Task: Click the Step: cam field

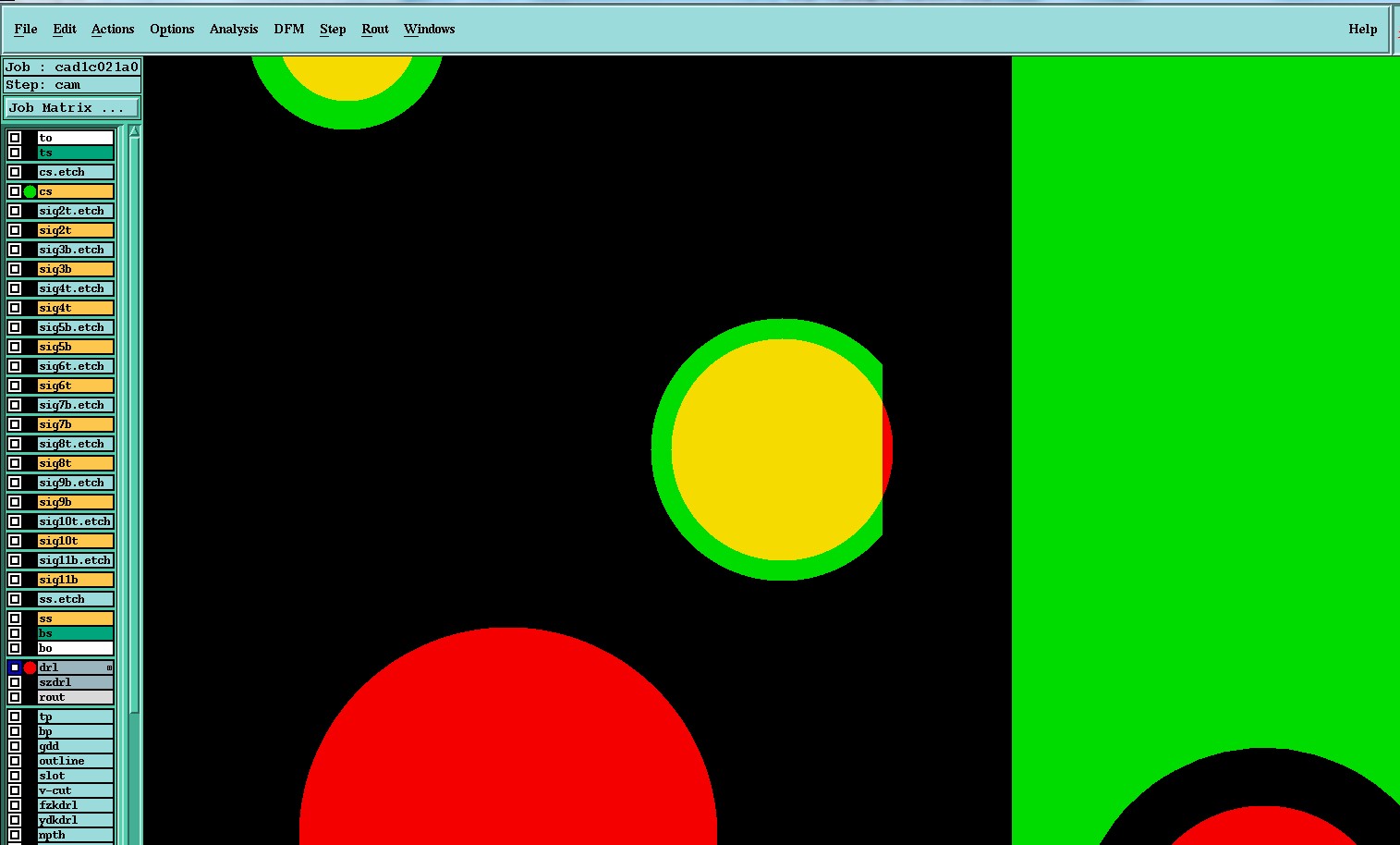Action: (72, 85)
